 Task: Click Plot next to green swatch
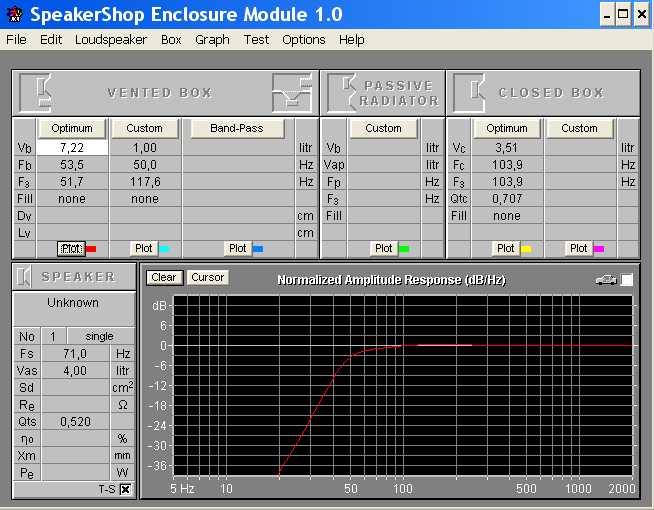(x=384, y=249)
